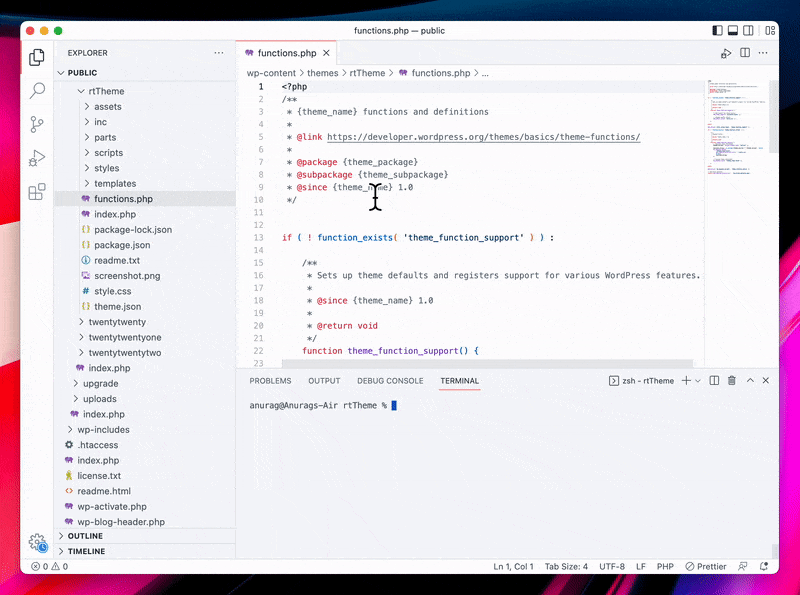The width and height of the screenshot is (800, 595).
Task: Split the editor to the right
Action: [745, 53]
